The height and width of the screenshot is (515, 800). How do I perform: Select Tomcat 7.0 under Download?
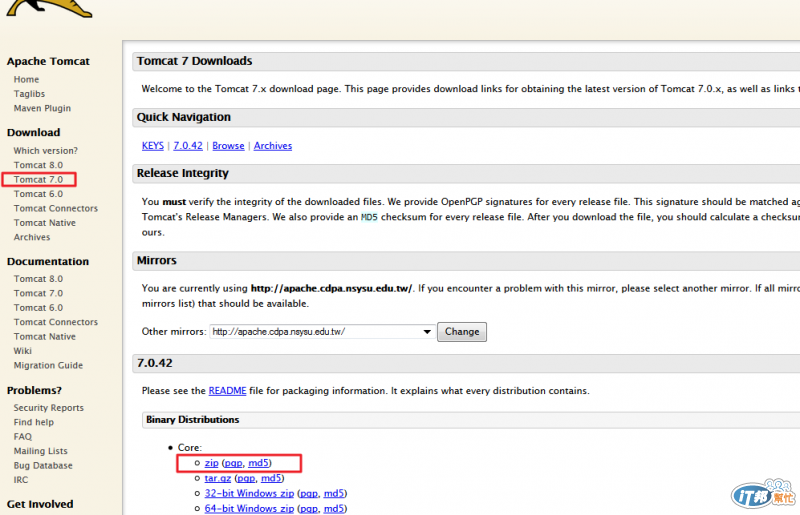[38, 180]
